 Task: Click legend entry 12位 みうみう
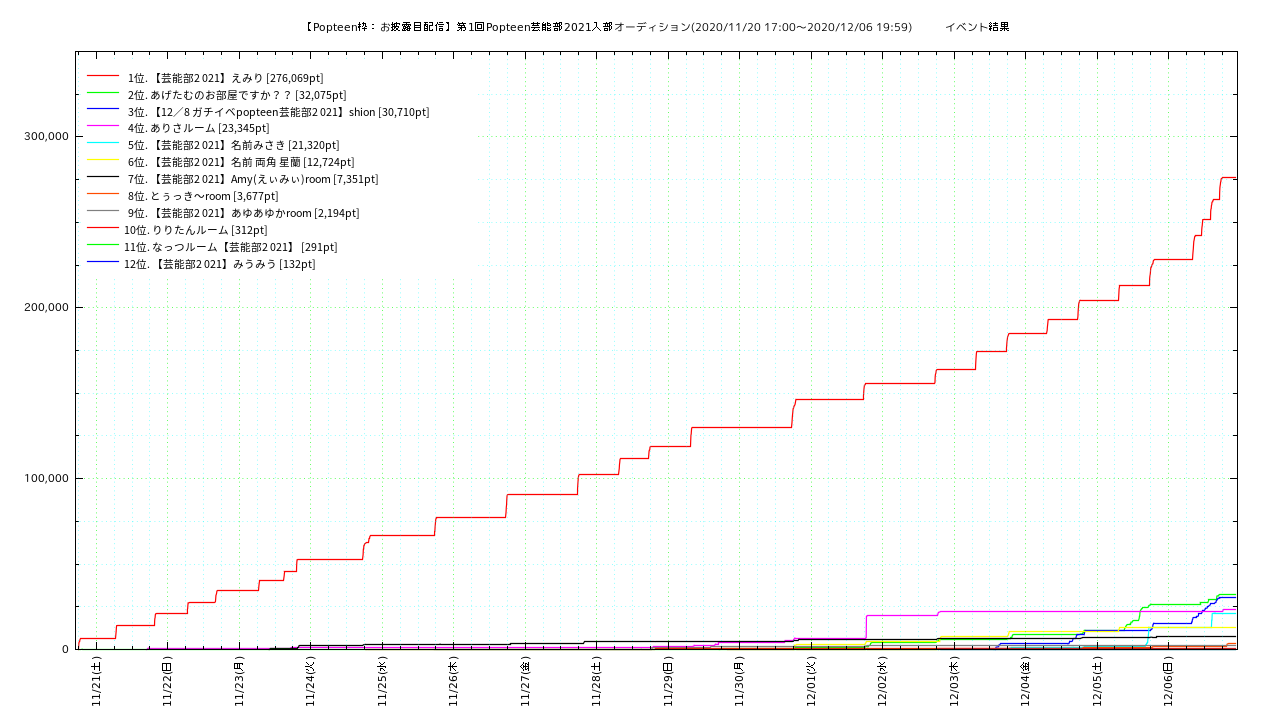(x=219, y=264)
